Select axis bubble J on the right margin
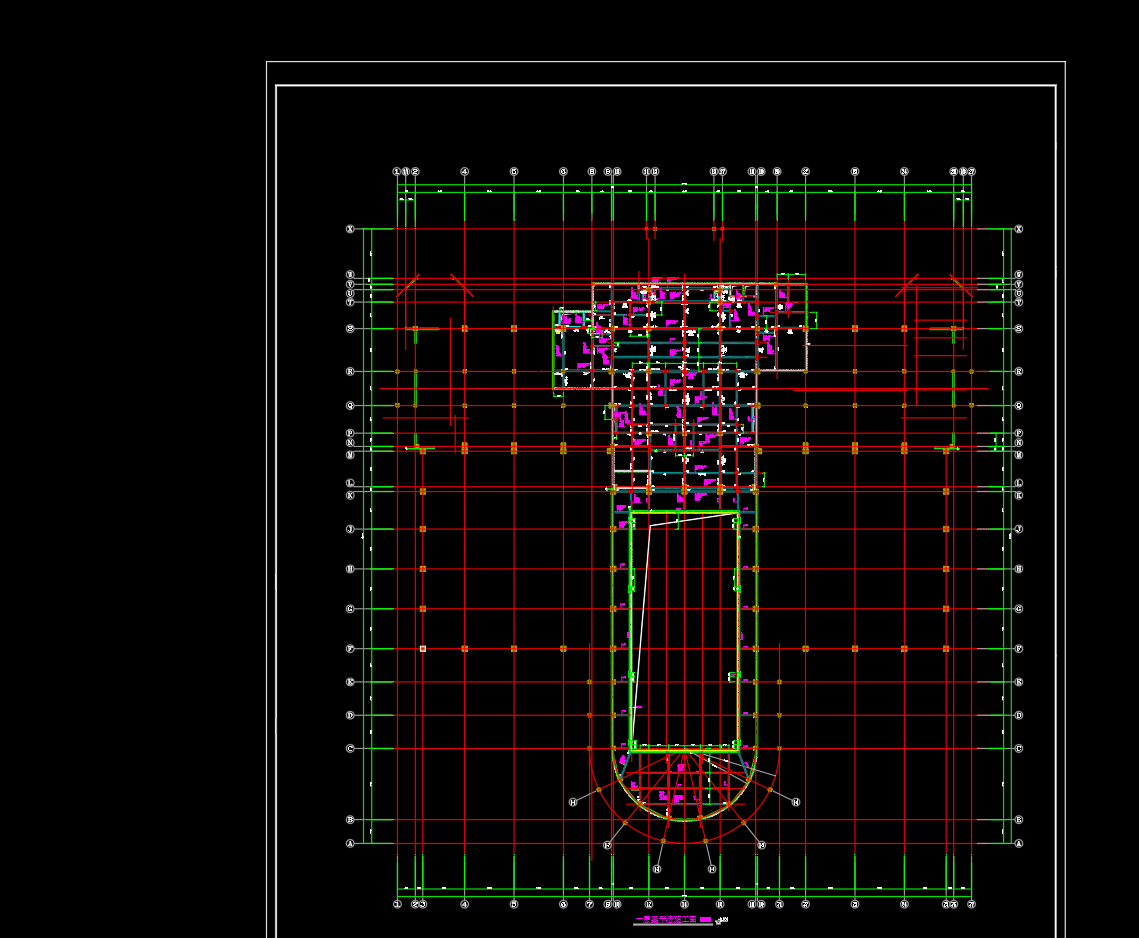The height and width of the screenshot is (938, 1139). point(1018,529)
